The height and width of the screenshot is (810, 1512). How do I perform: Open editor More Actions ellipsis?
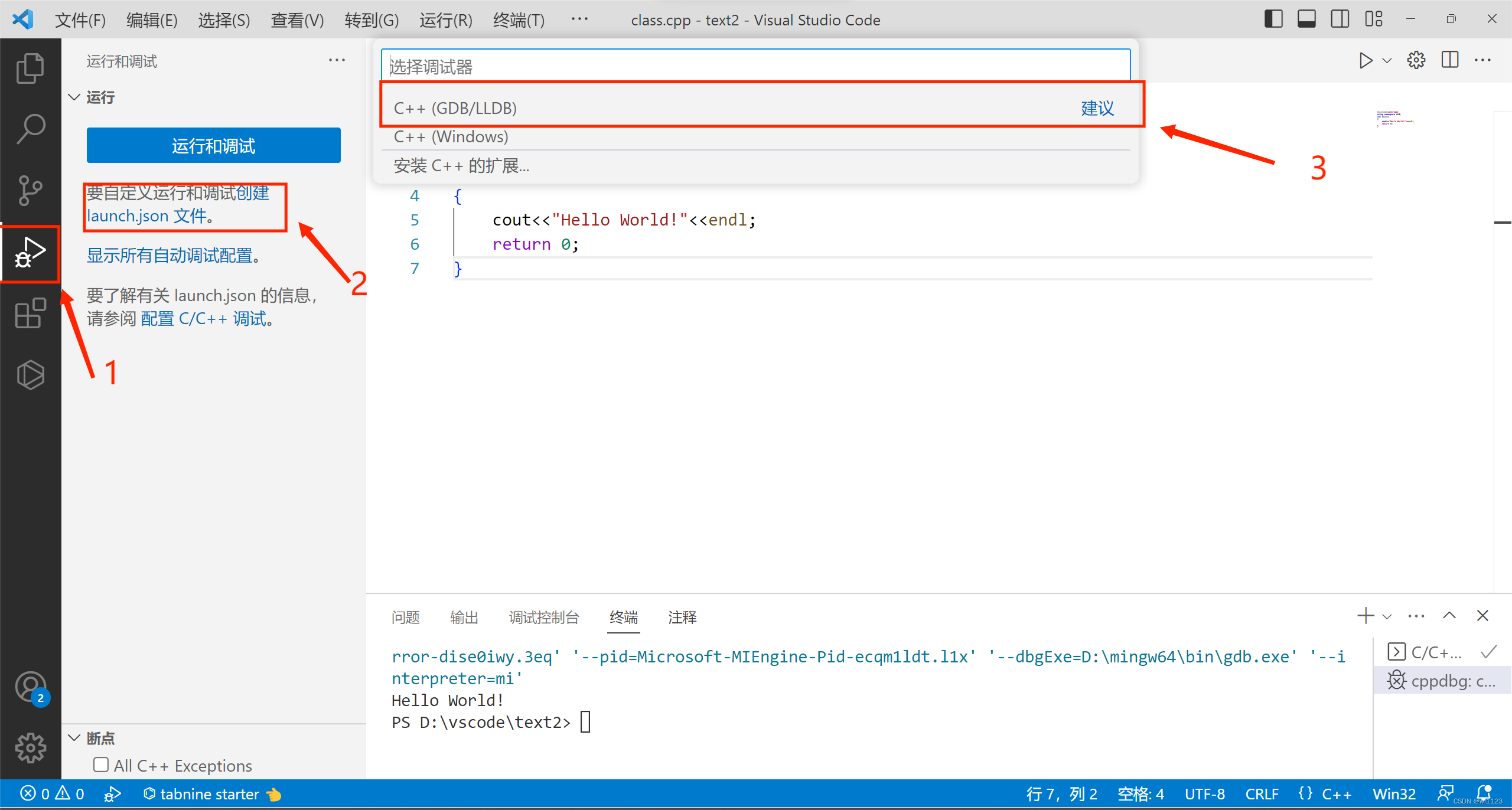[1482, 60]
